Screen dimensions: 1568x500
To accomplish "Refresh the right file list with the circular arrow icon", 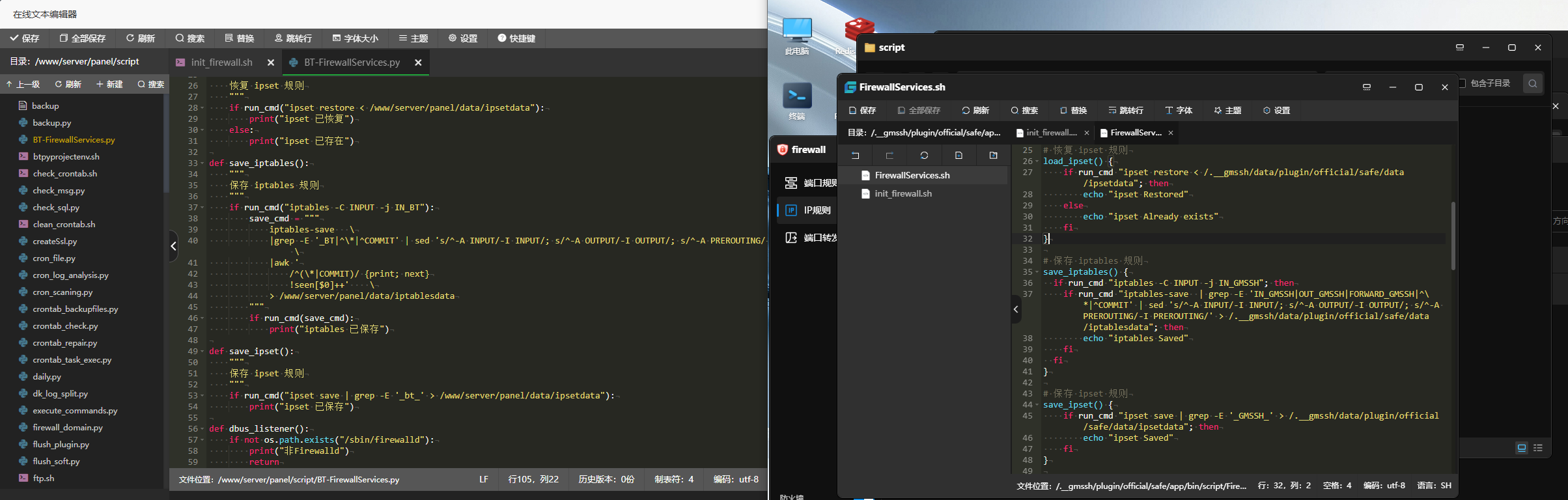I will click(924, 156).
